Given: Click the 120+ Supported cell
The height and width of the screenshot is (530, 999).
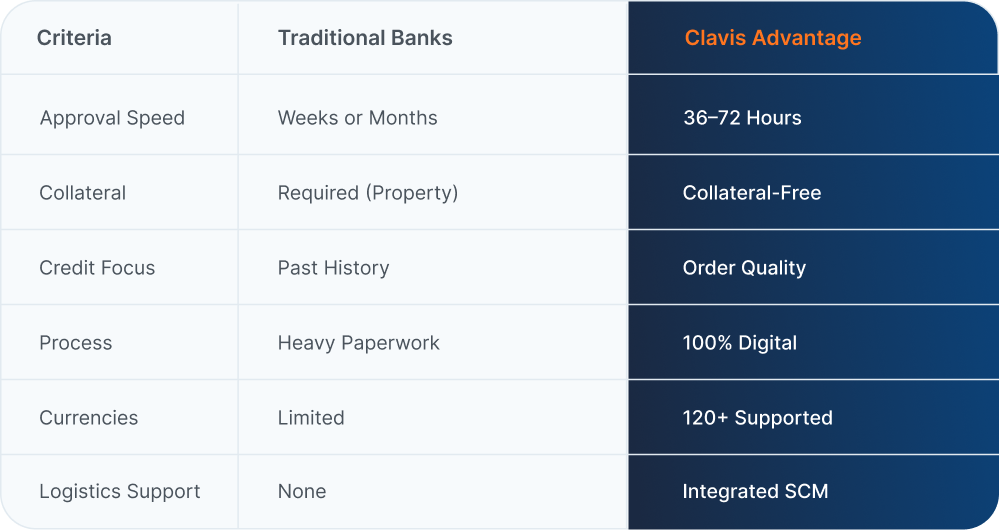Looking at the screenshot, I should click(x=757, y=418).
